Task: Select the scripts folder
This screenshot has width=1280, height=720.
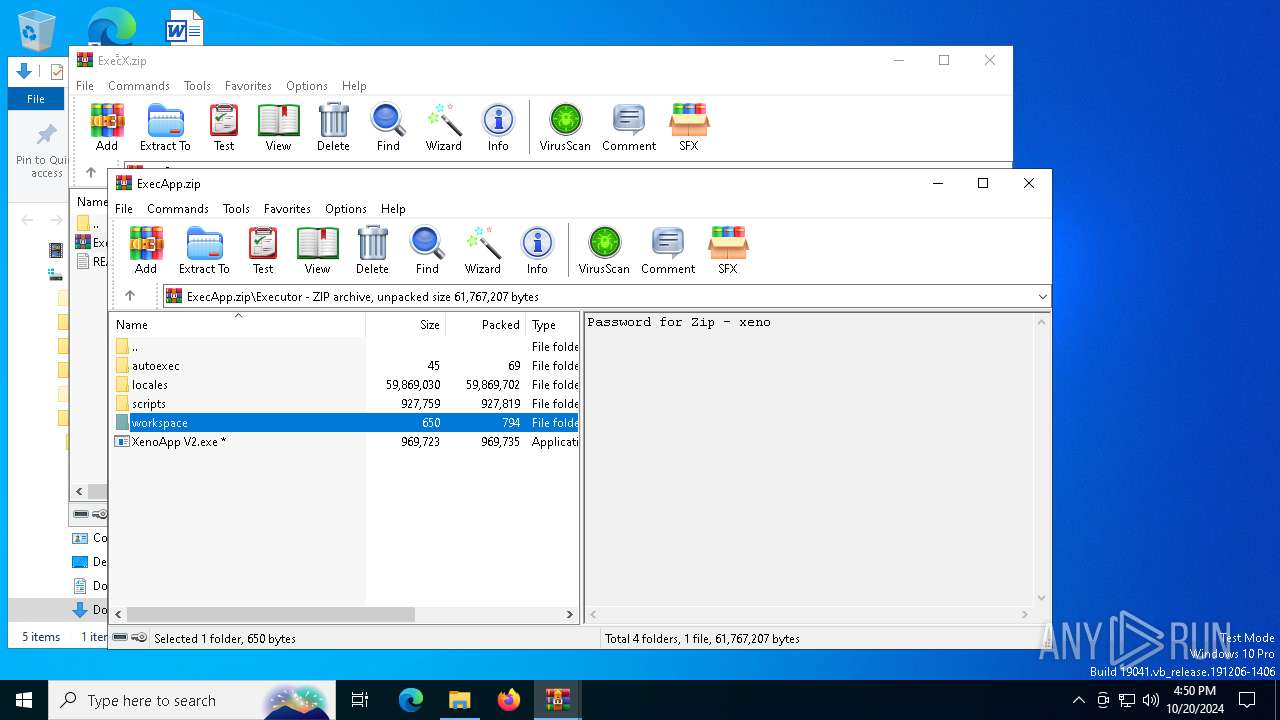Action: click(x=344, y=404)
